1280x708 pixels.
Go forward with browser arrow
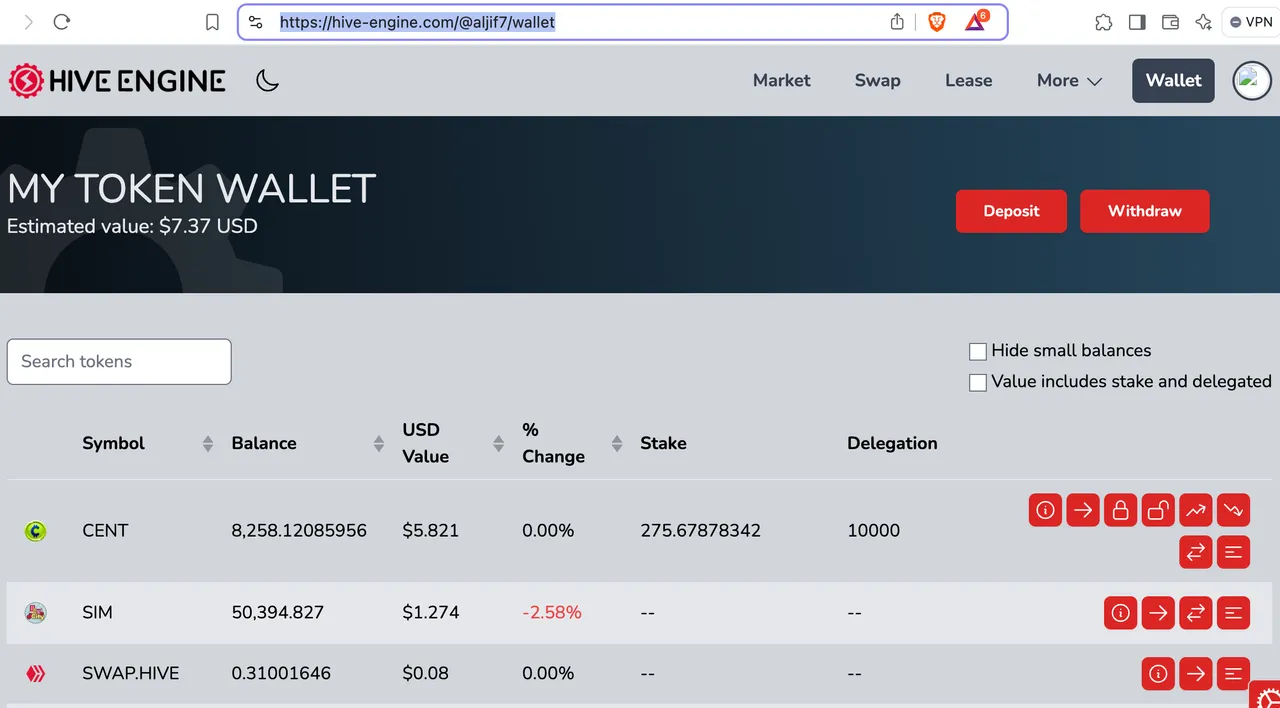click(x=28, y=22)
